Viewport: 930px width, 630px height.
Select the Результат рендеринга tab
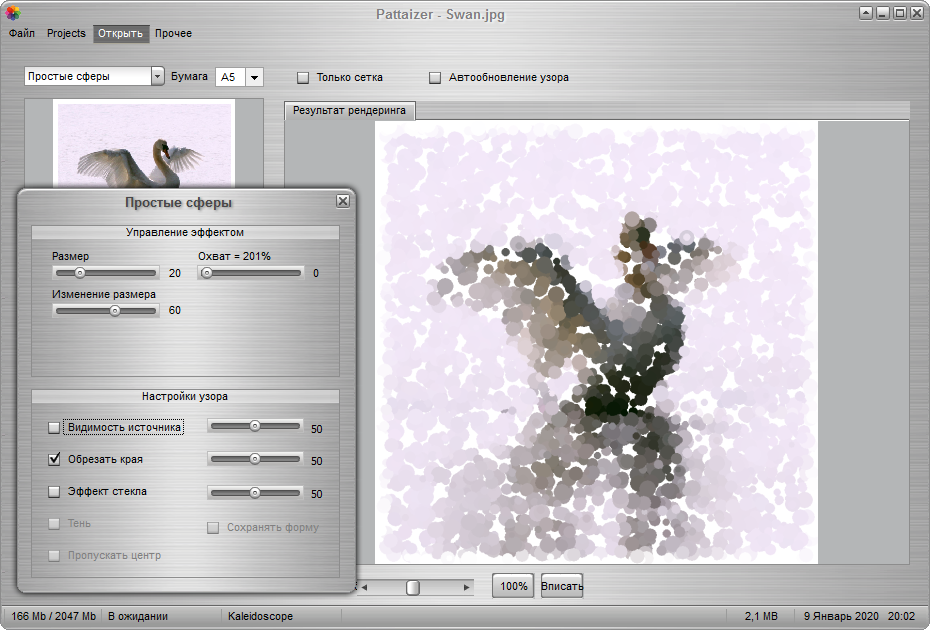tap(349, 110)
